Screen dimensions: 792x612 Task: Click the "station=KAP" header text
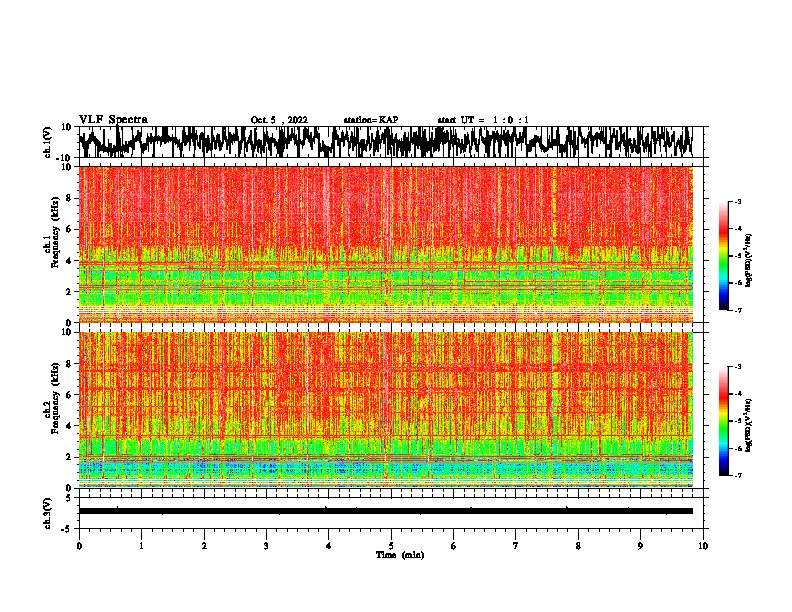coord(371,120)
